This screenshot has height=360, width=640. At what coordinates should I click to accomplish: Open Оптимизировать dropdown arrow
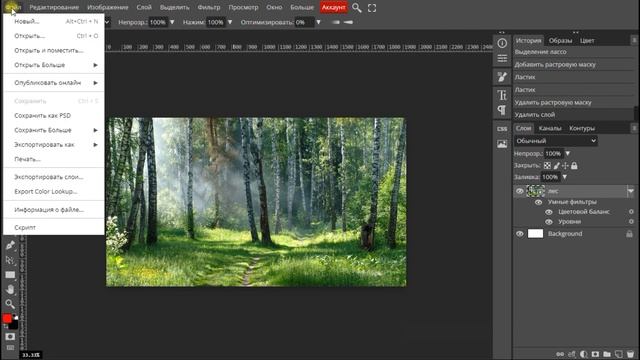coord(318,22)
